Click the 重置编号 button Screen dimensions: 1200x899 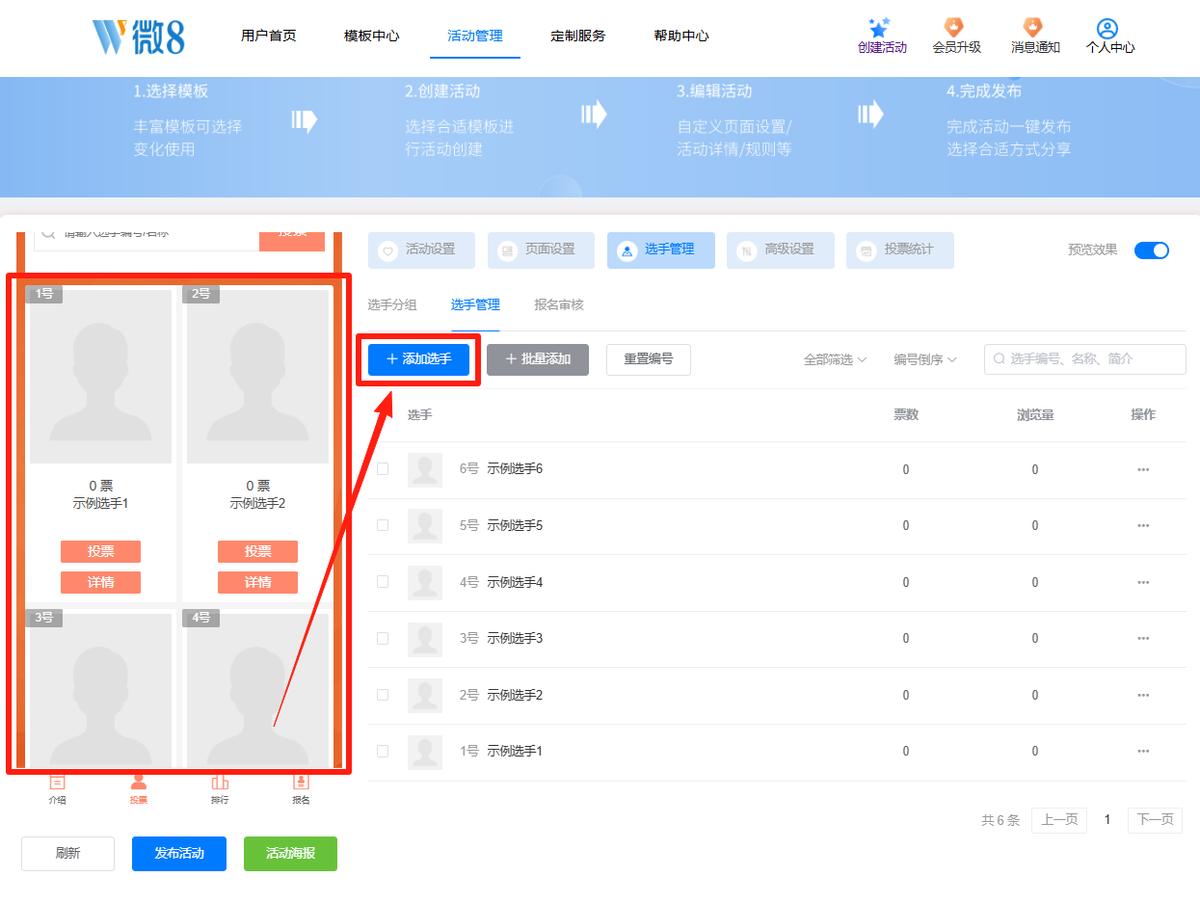tap(648, 359)
